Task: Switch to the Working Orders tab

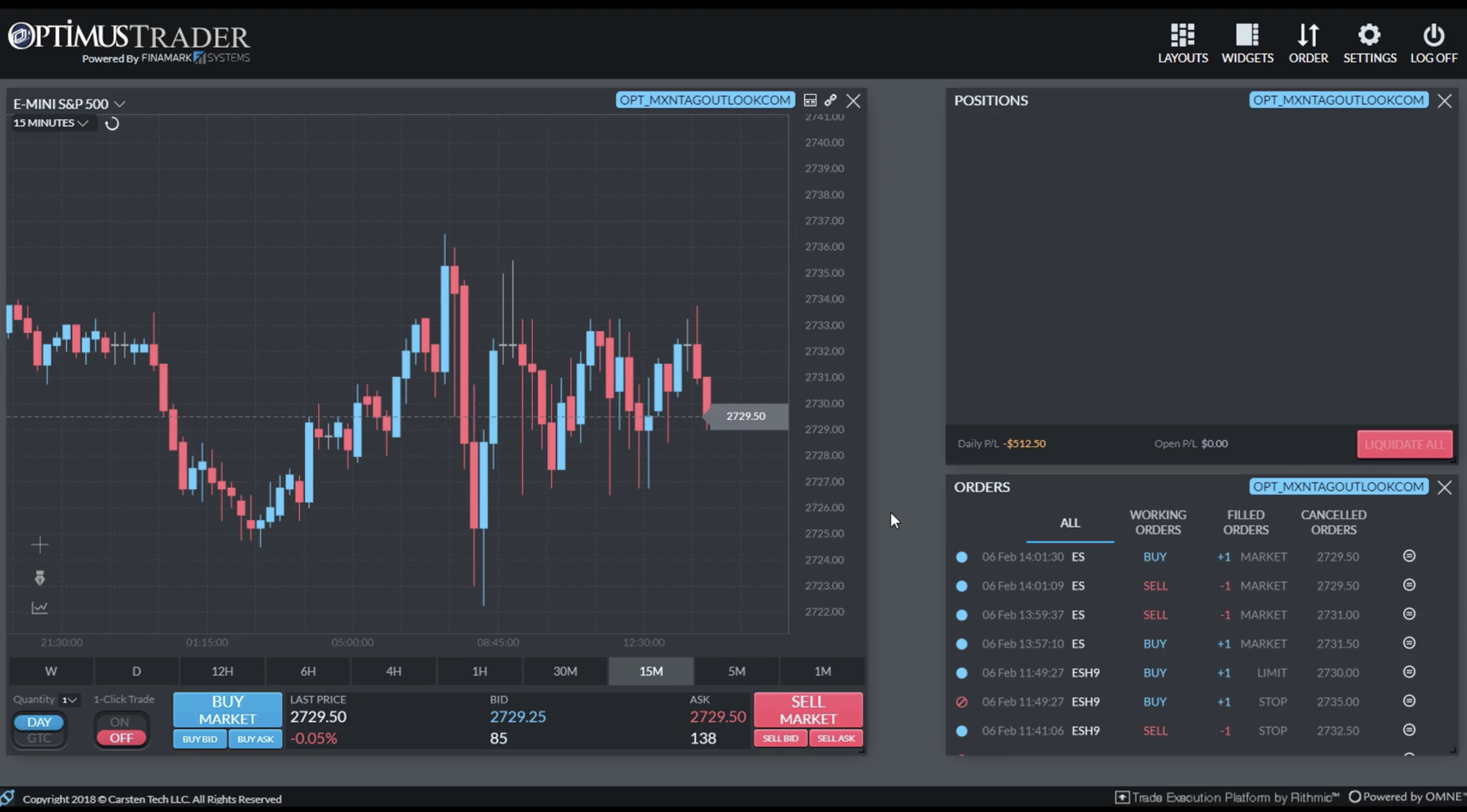Action: [1158, 522]
